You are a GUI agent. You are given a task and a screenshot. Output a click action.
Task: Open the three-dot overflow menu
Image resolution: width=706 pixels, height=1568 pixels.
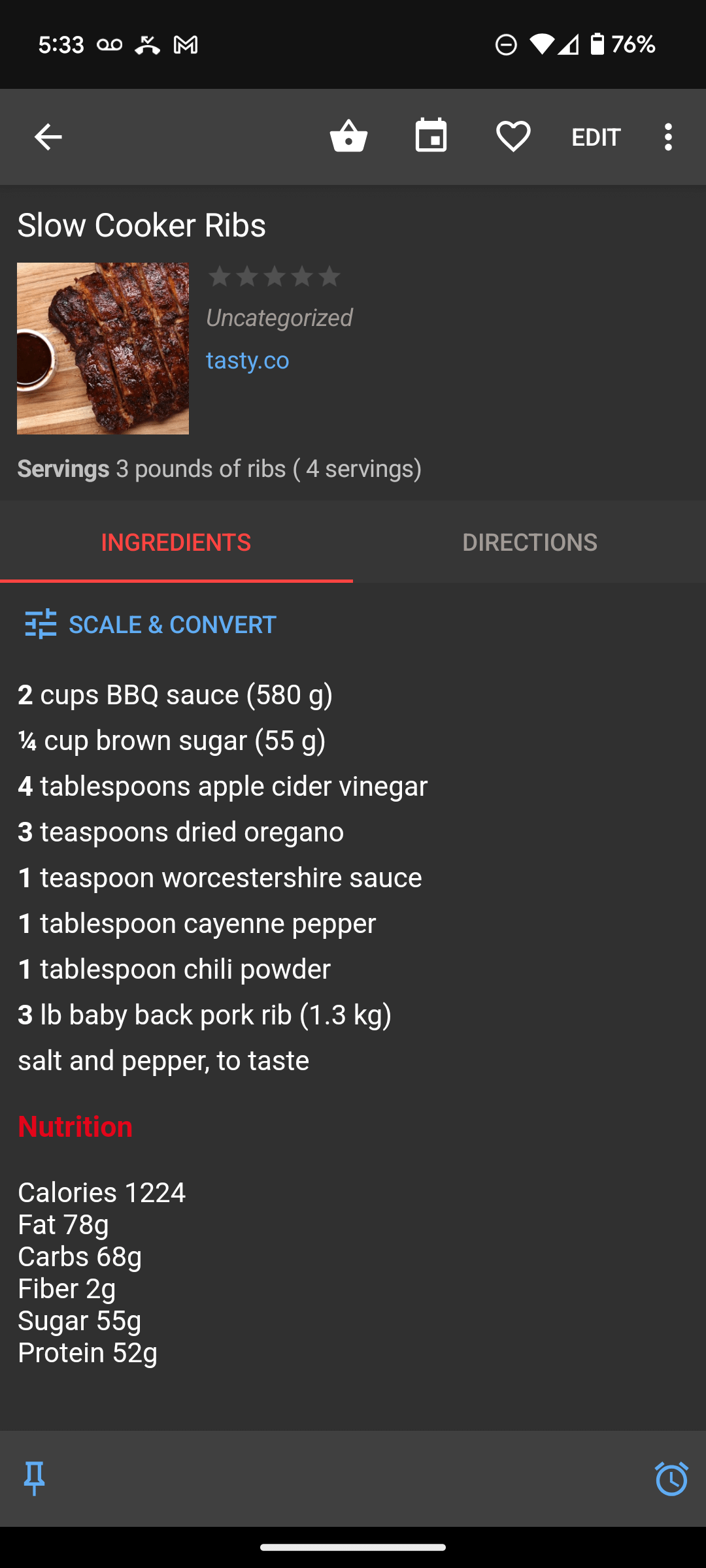point(668,137)
